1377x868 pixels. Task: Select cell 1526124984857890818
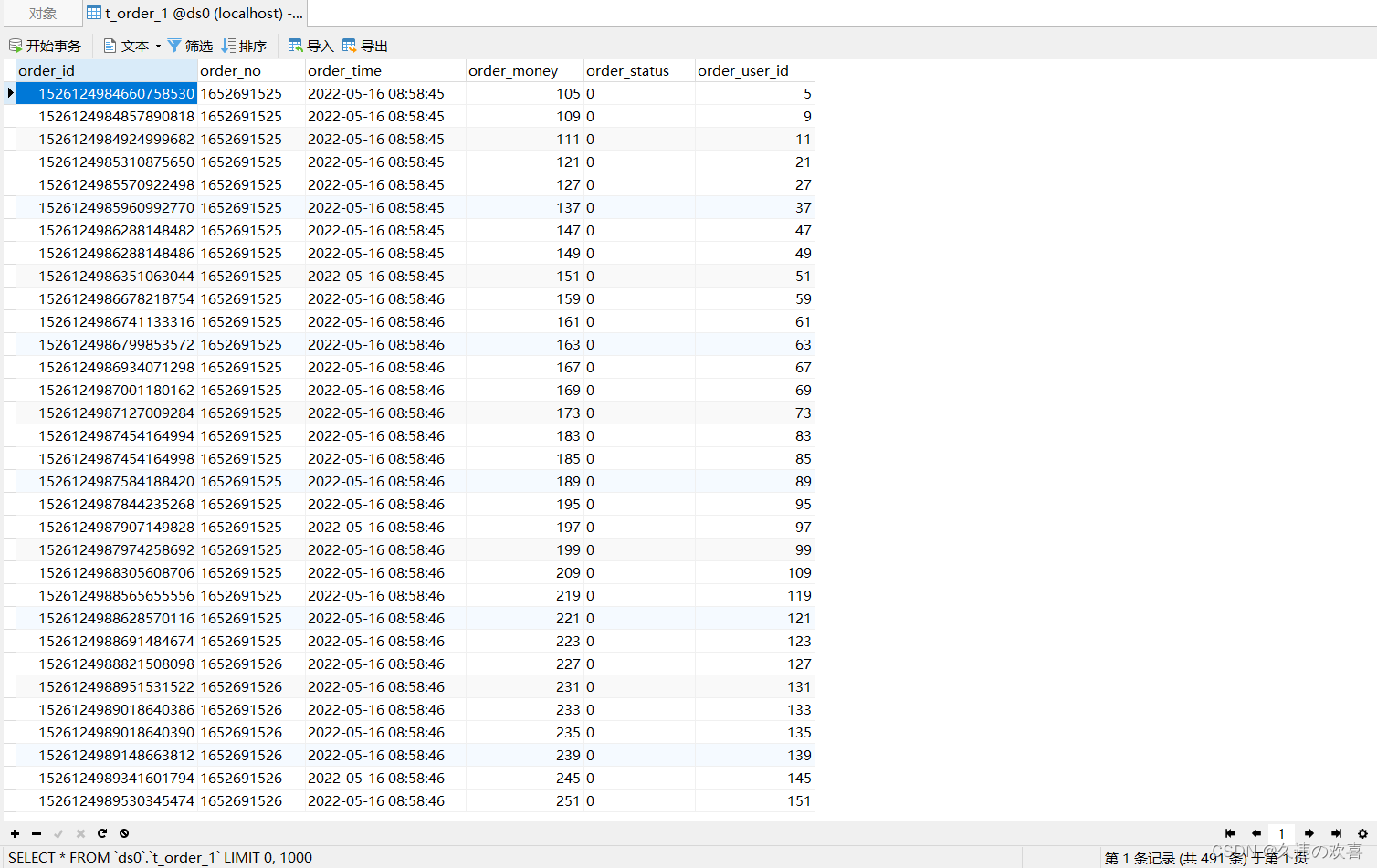(107, 116)
